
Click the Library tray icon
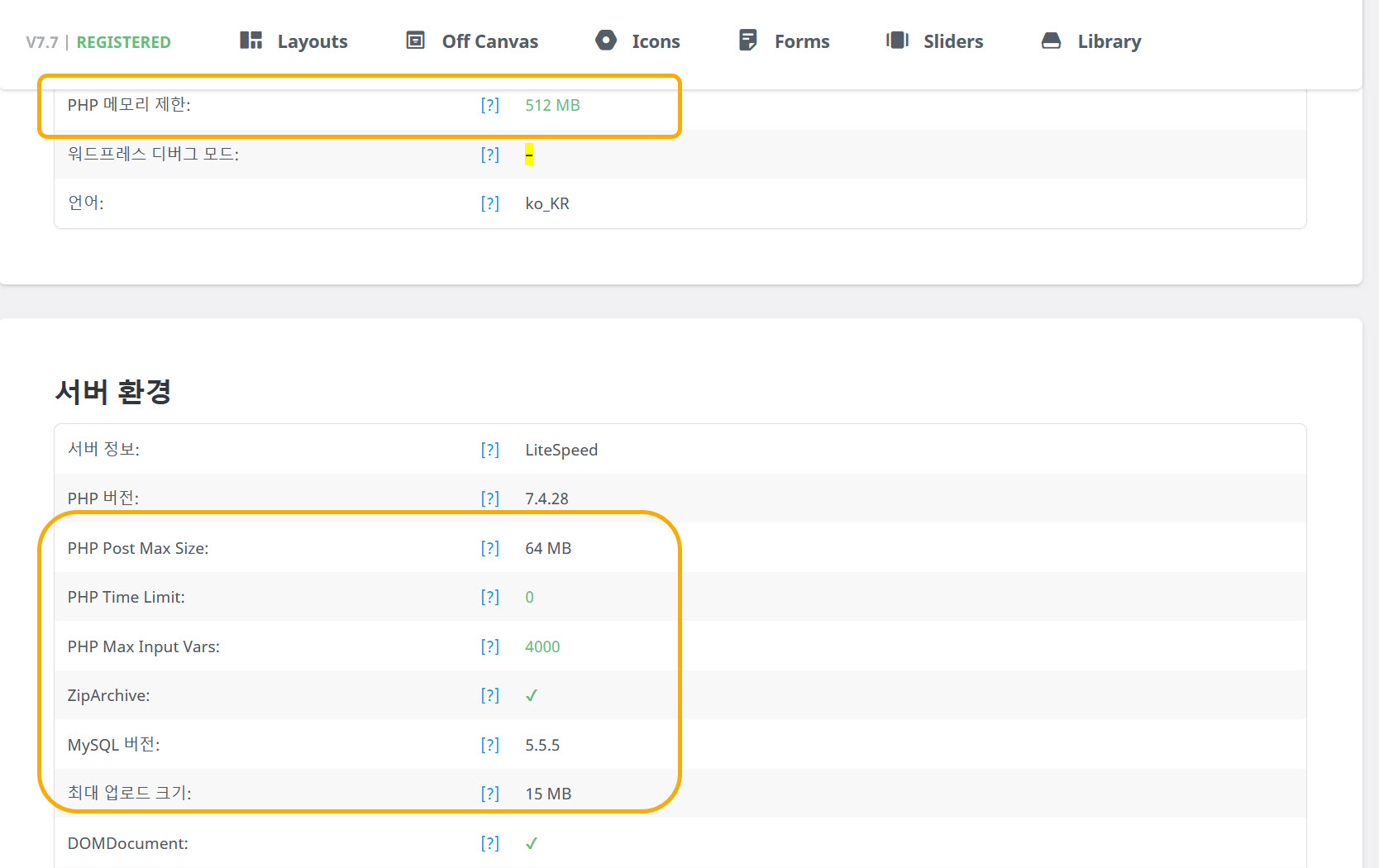click(x=1051, y=40)
